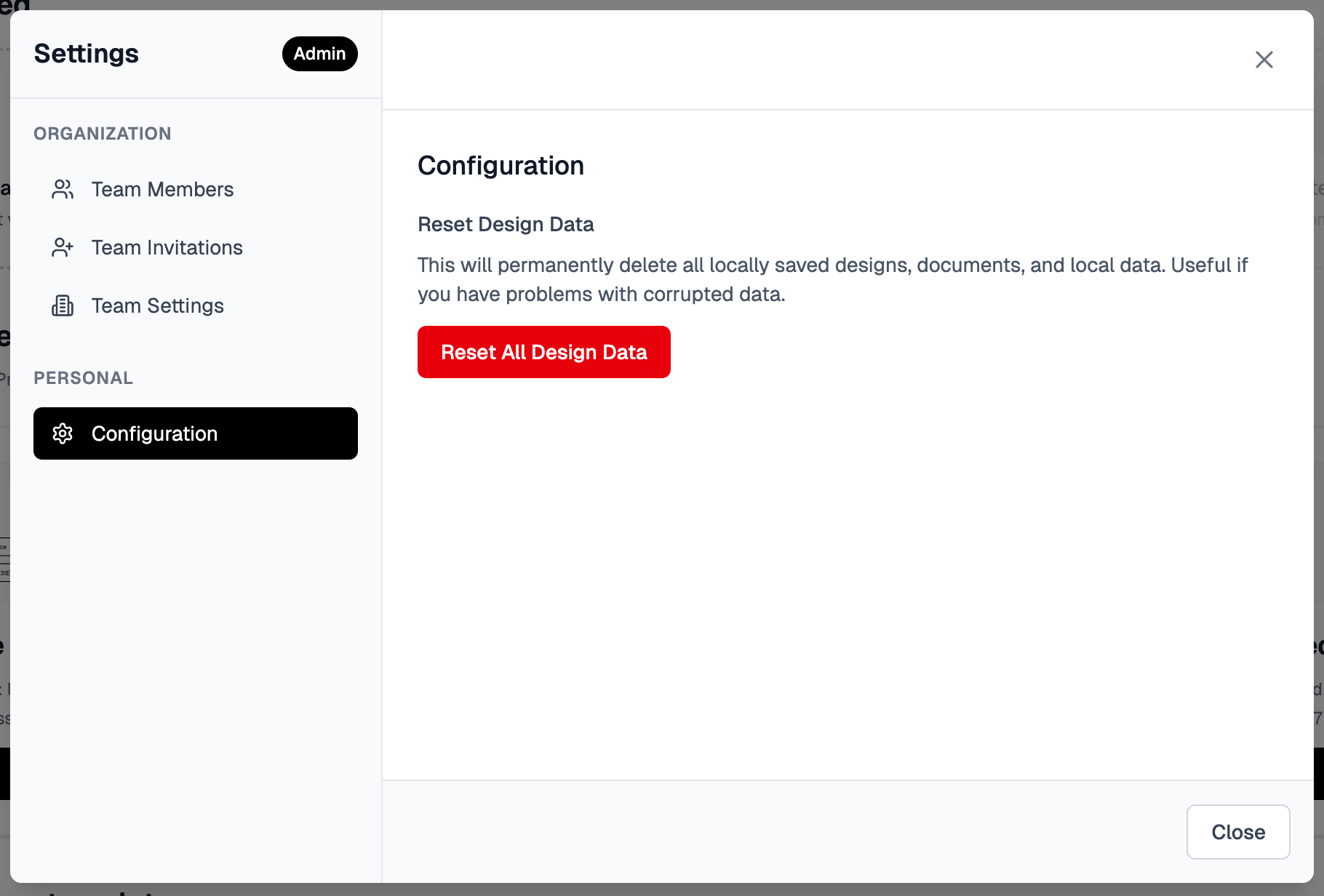
Task: Go to Team Invitations
Action: [x=167, y=247]
